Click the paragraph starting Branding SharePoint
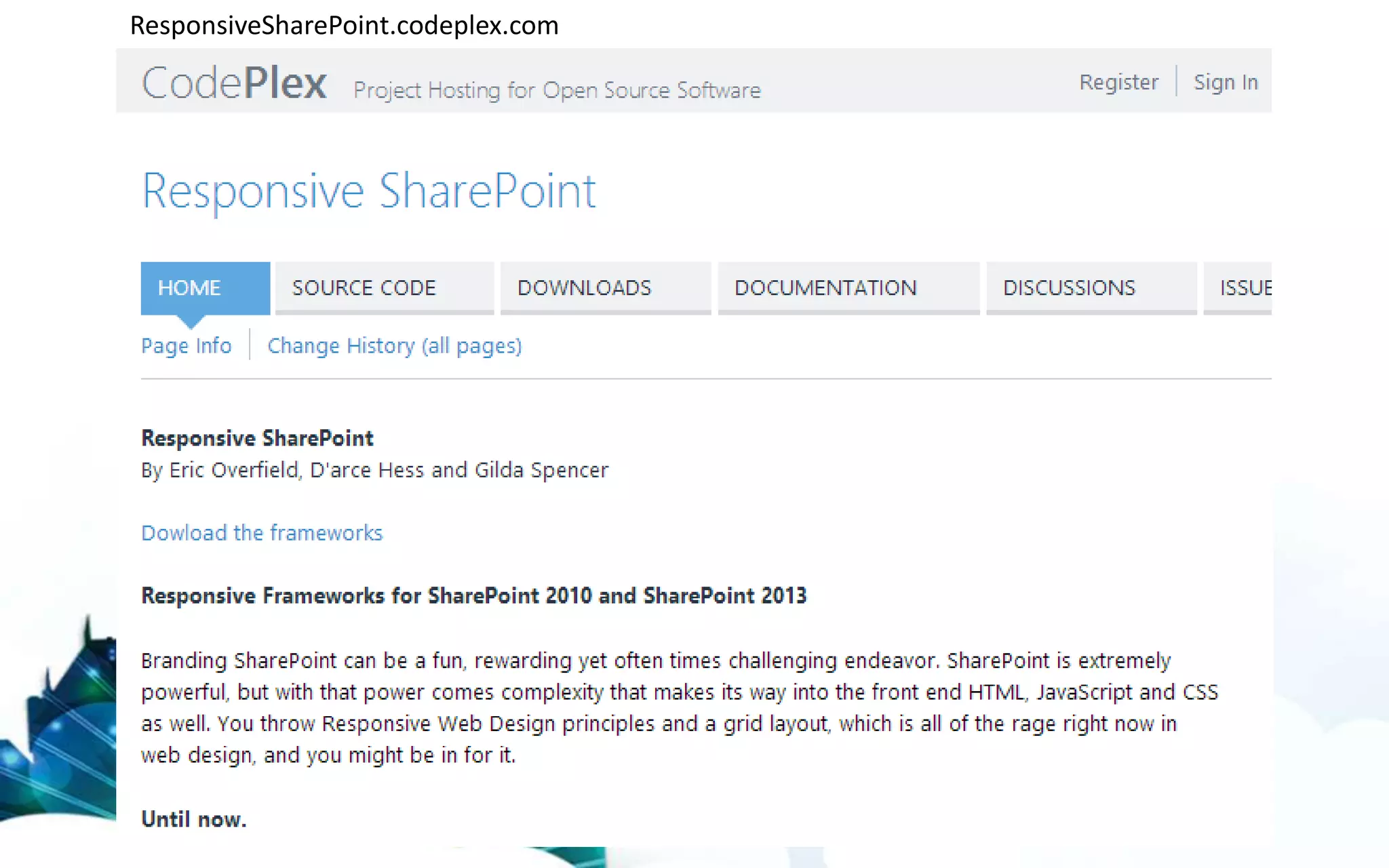Screen dimensions: 1389x868 click(x=678, y=707)
